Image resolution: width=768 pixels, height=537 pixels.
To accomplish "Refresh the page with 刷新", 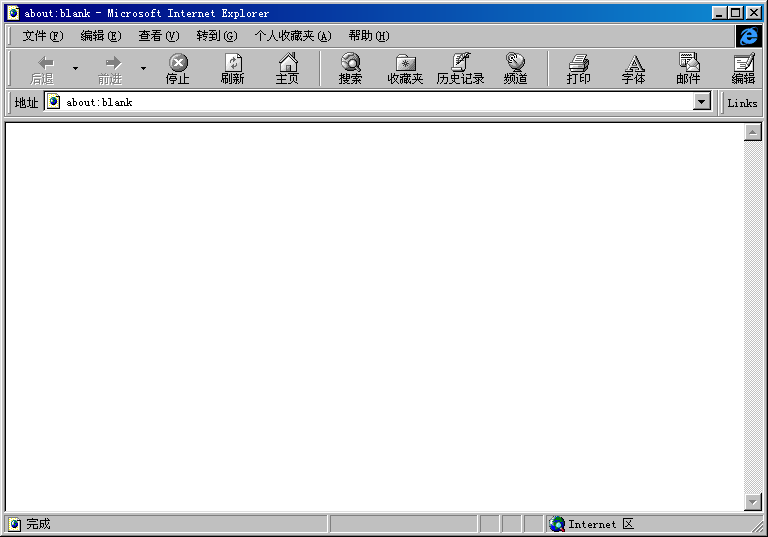I will (233, 69).
